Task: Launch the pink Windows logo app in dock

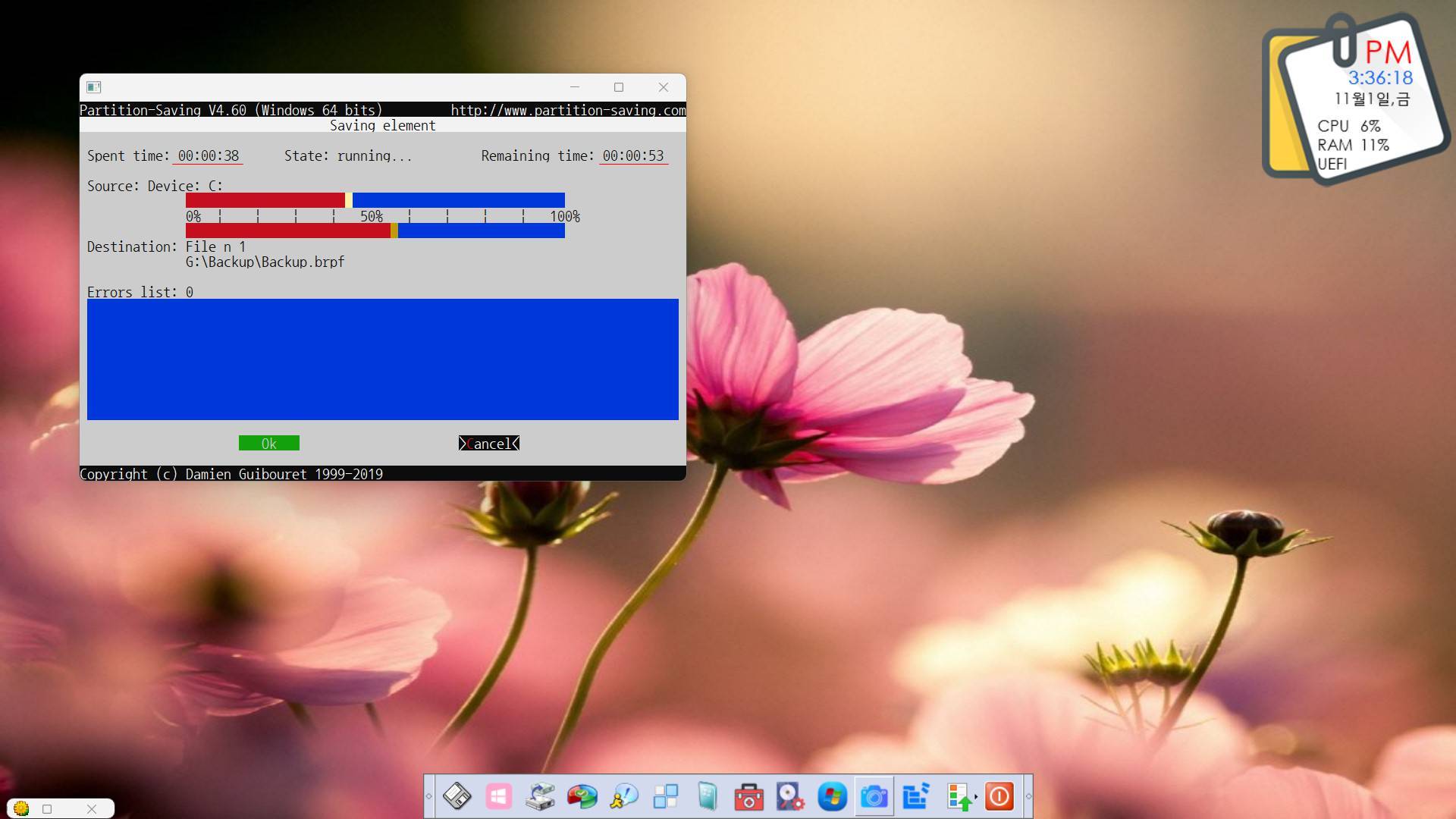Action: (499, 796)
